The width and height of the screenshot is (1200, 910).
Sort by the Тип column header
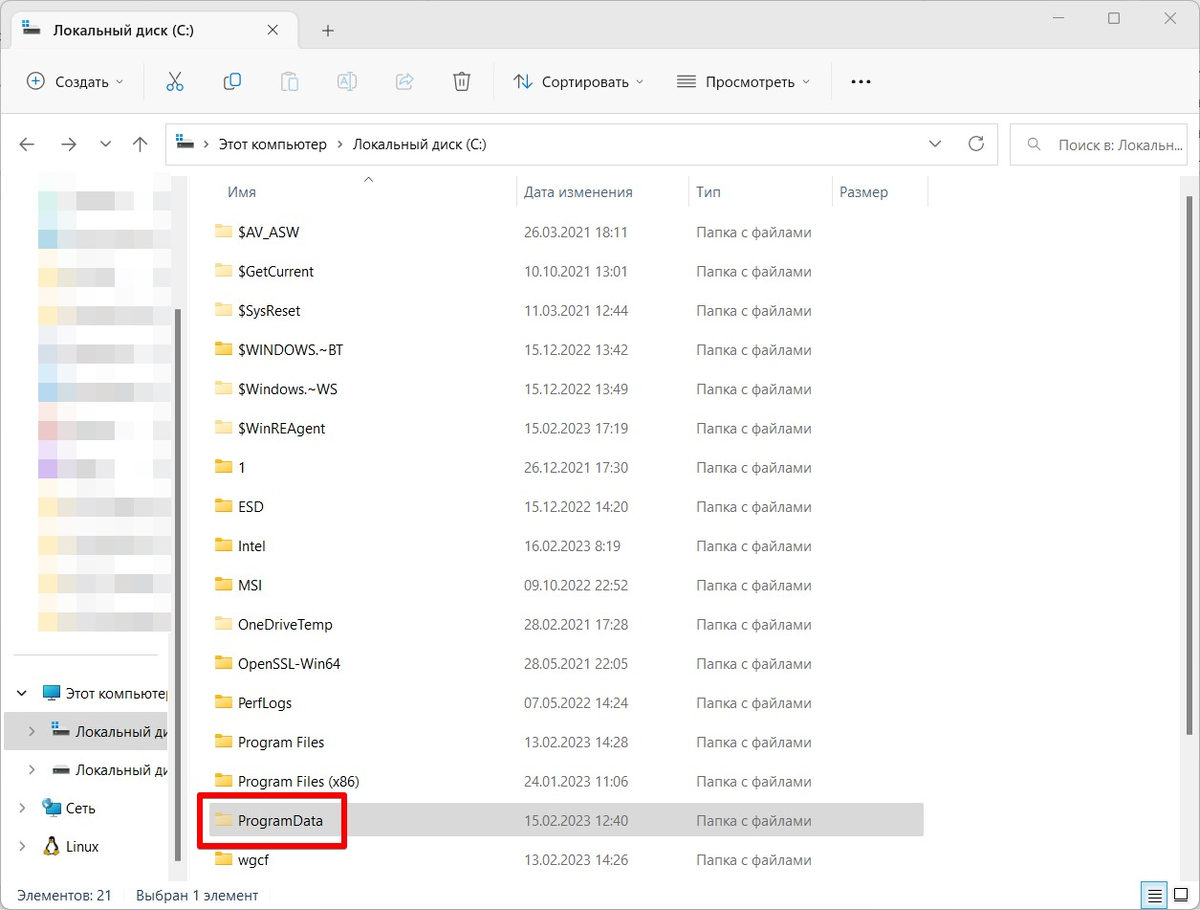click(708, 192)
